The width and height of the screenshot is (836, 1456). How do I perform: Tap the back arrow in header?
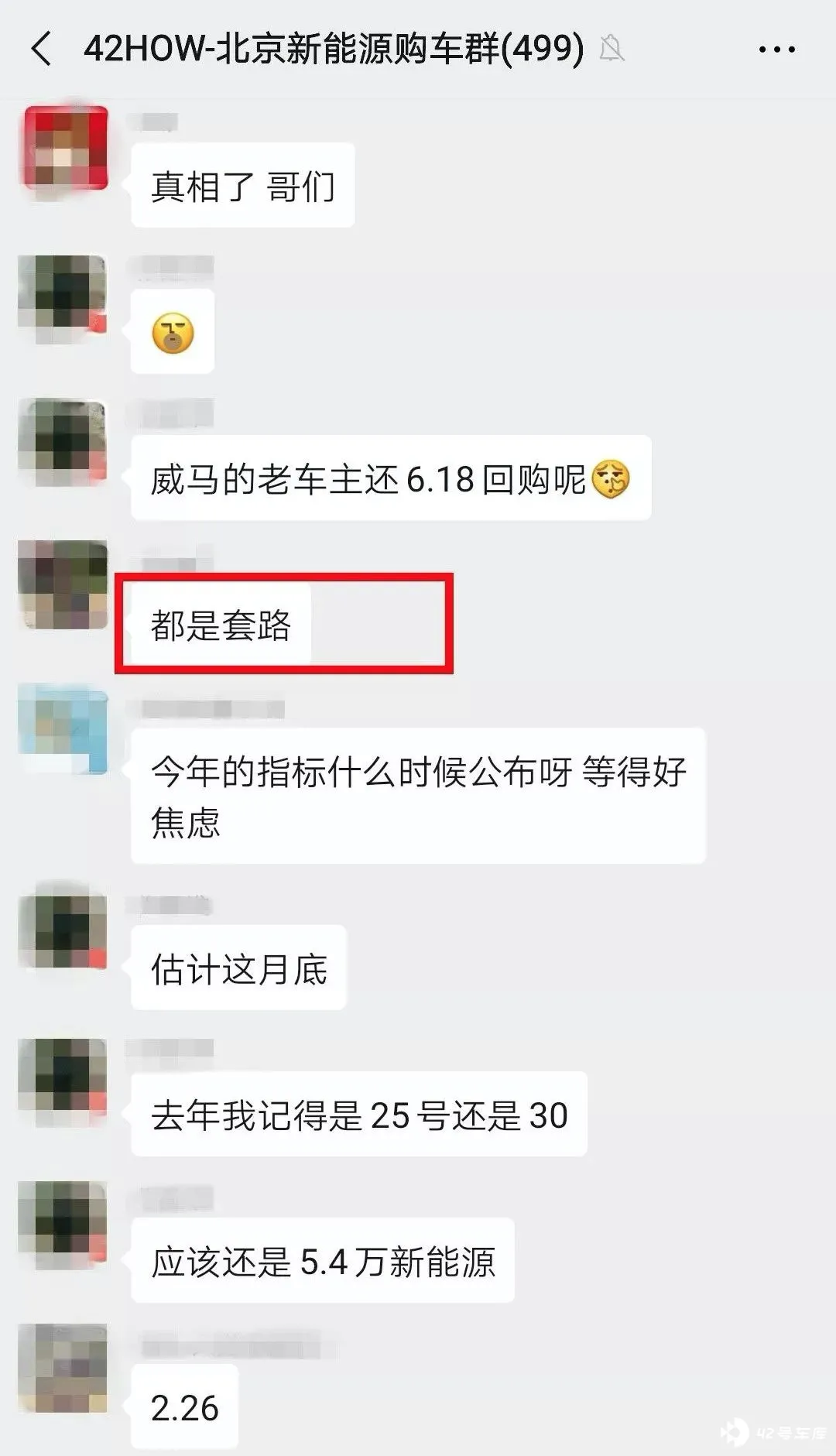coord(42,50)
